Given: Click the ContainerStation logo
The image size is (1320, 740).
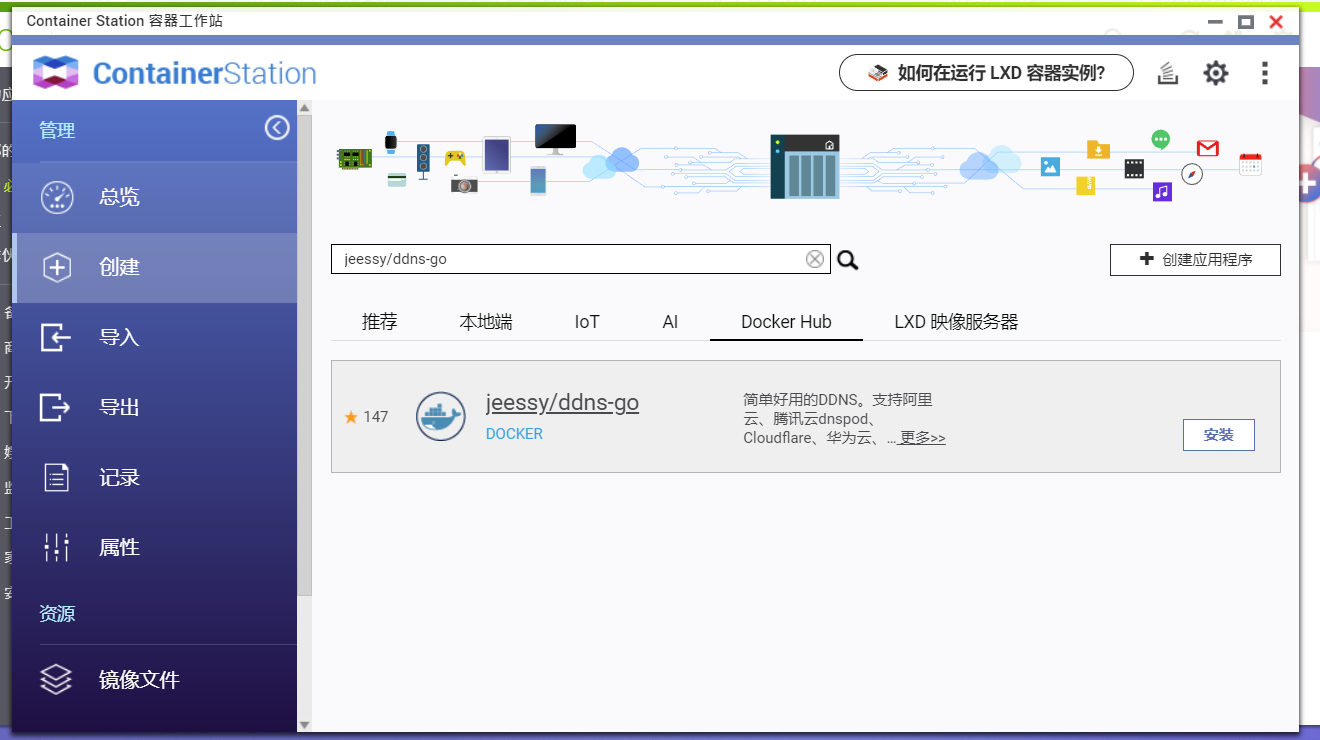Looking at the screenshot, I should tap(175, 73).
